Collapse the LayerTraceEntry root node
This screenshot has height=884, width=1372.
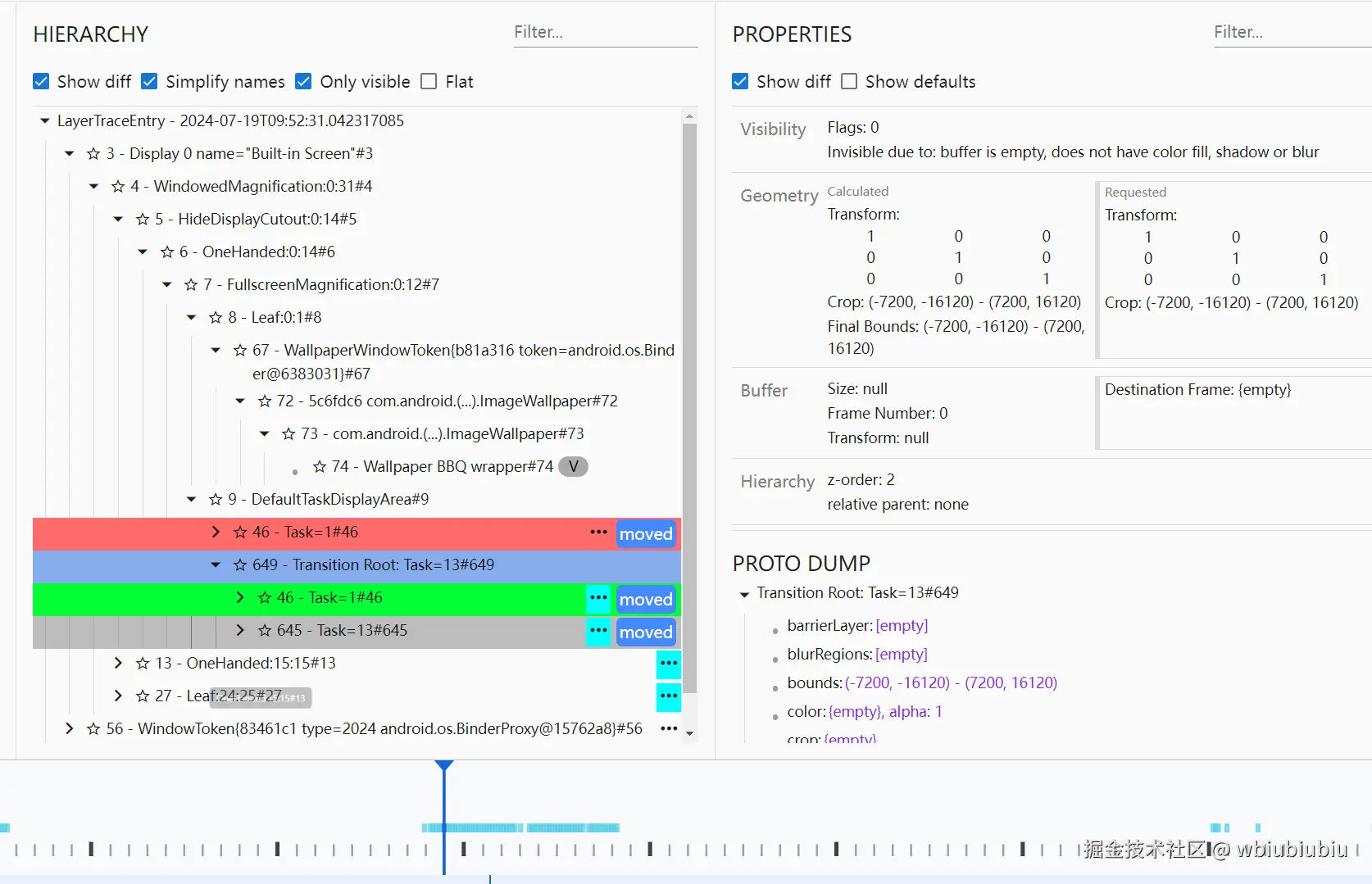[x=45, y=121]
